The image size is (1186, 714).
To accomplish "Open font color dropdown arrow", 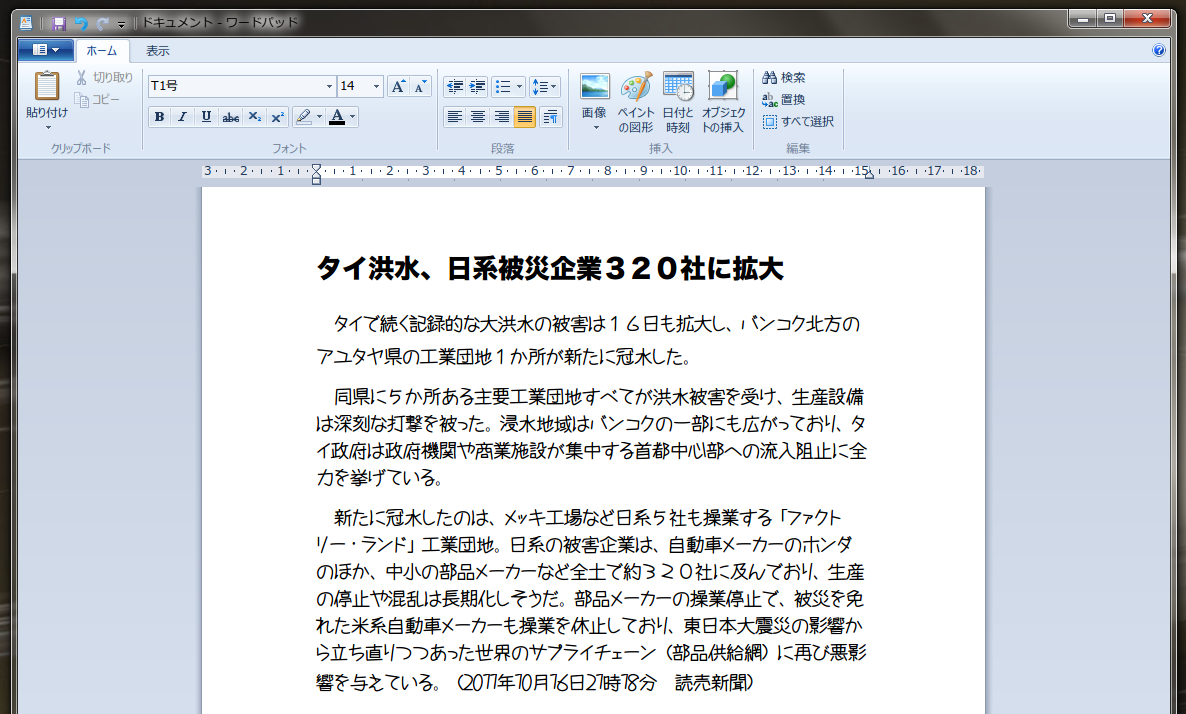I will 352,116.
